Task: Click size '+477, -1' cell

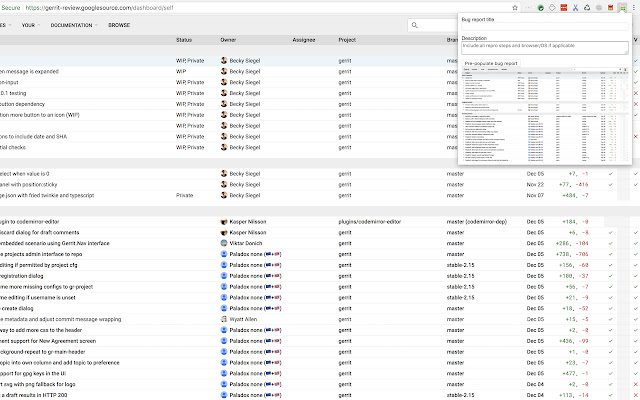Action: click(x=575, y=373)
